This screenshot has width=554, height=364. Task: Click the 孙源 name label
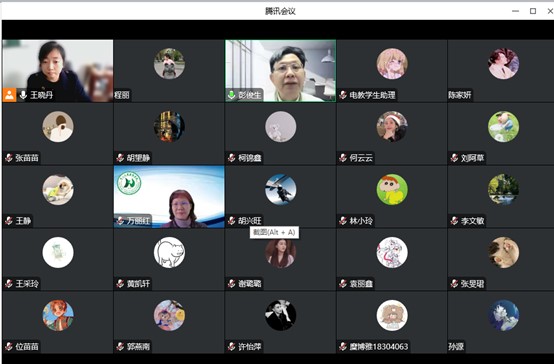(x=456, y=347)
